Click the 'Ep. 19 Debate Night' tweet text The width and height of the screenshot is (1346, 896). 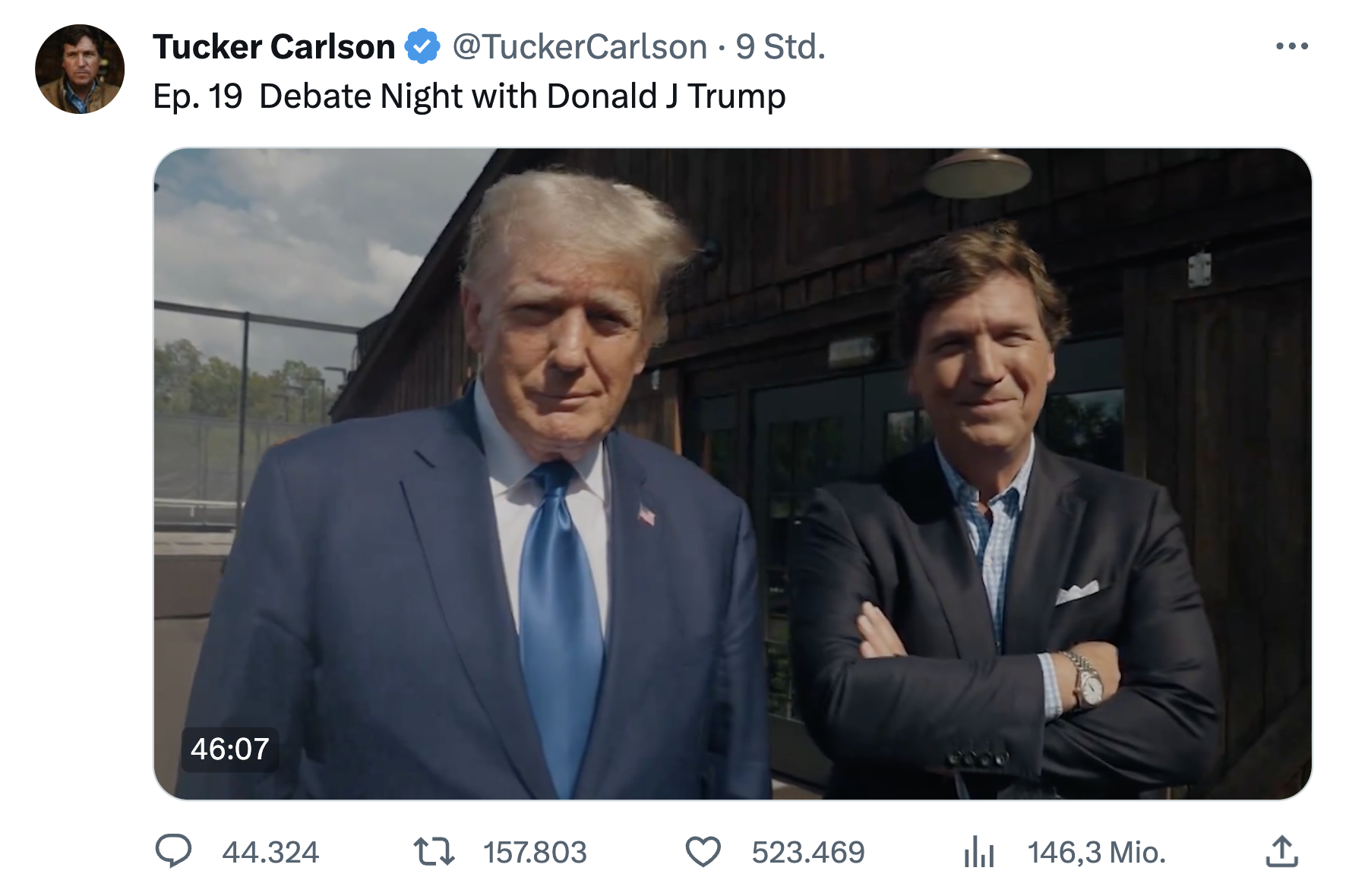469,96
